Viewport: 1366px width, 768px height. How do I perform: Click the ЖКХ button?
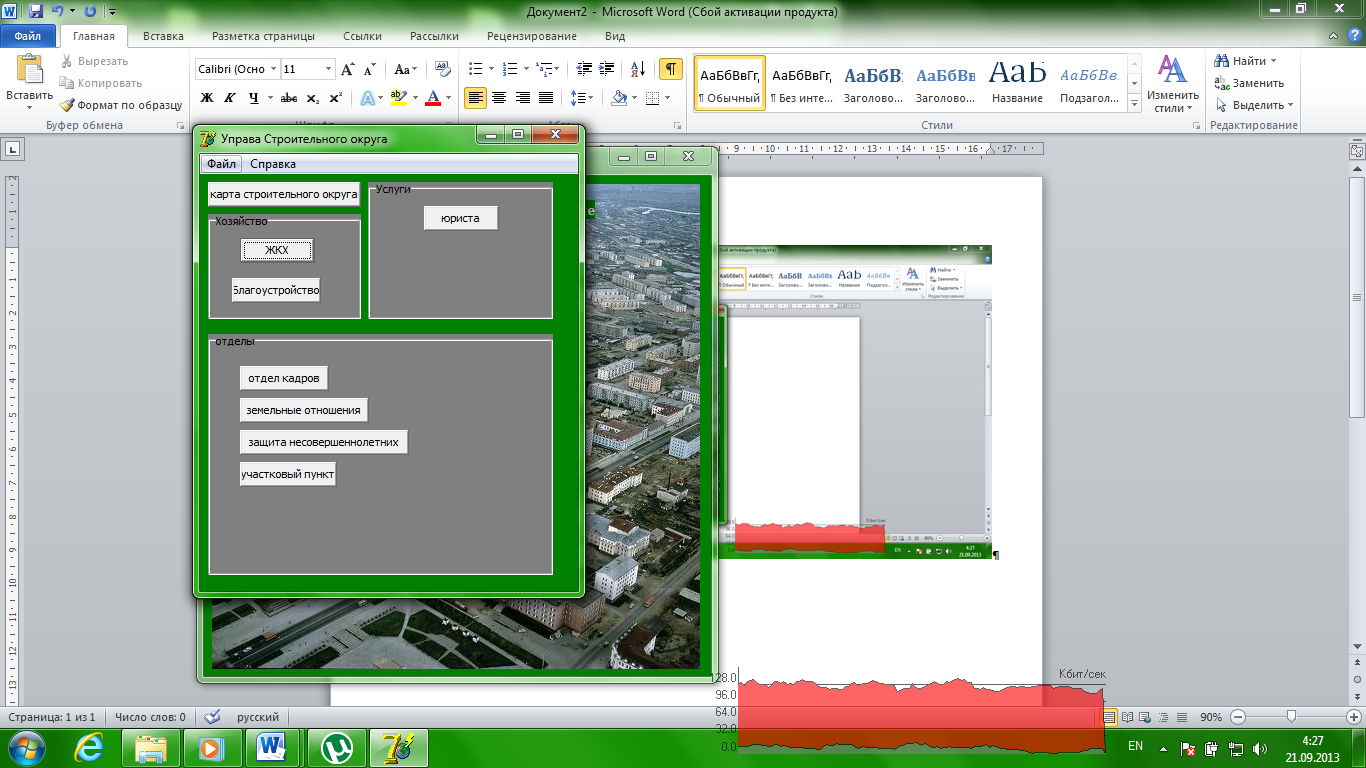point(277,250)
